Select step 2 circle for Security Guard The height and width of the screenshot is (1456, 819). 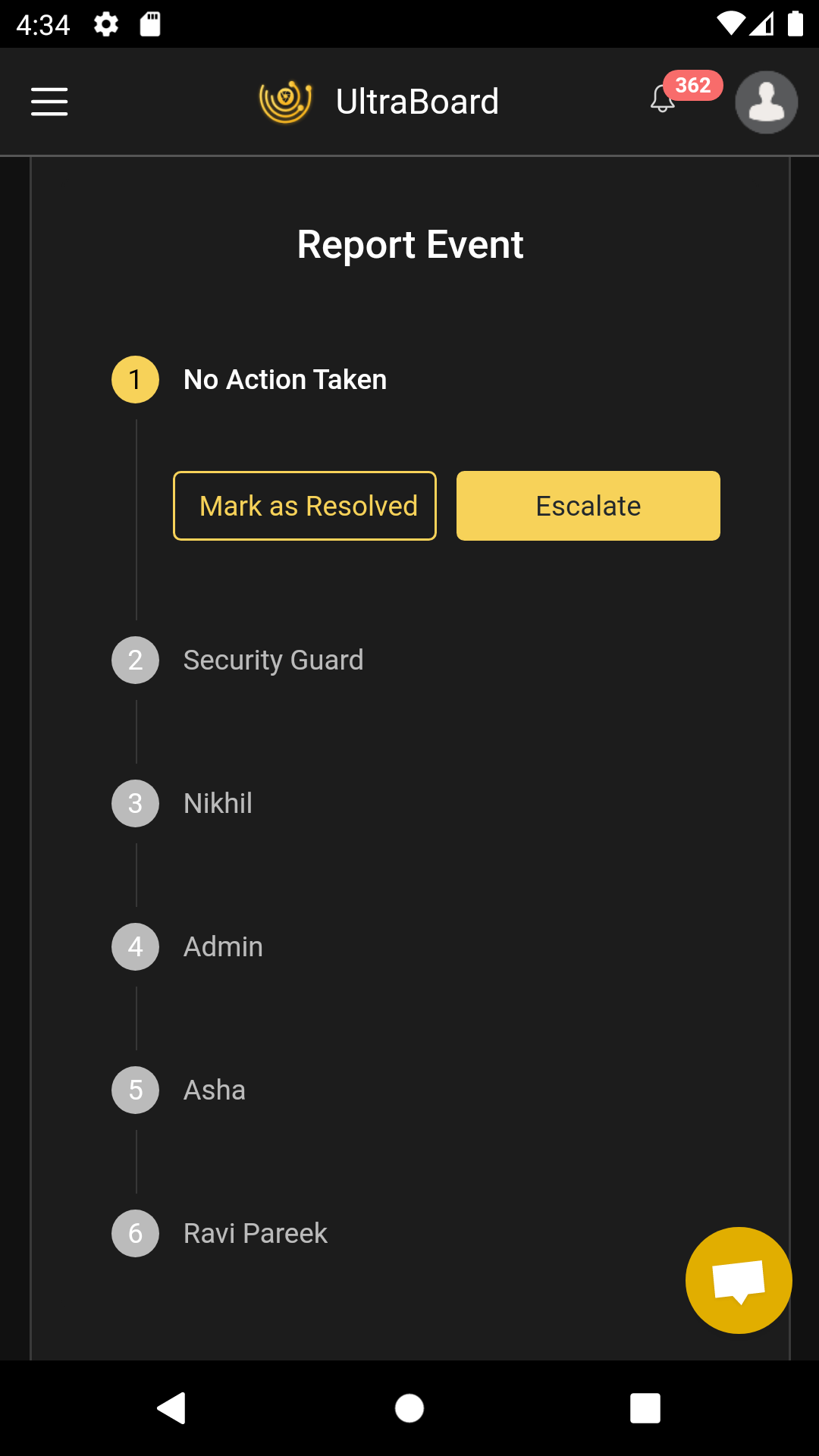point(136,660)
